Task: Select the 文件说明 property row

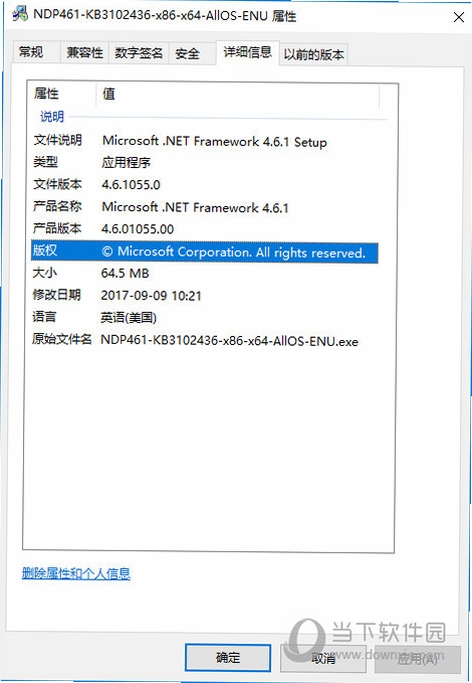Action: coord(205,141)
